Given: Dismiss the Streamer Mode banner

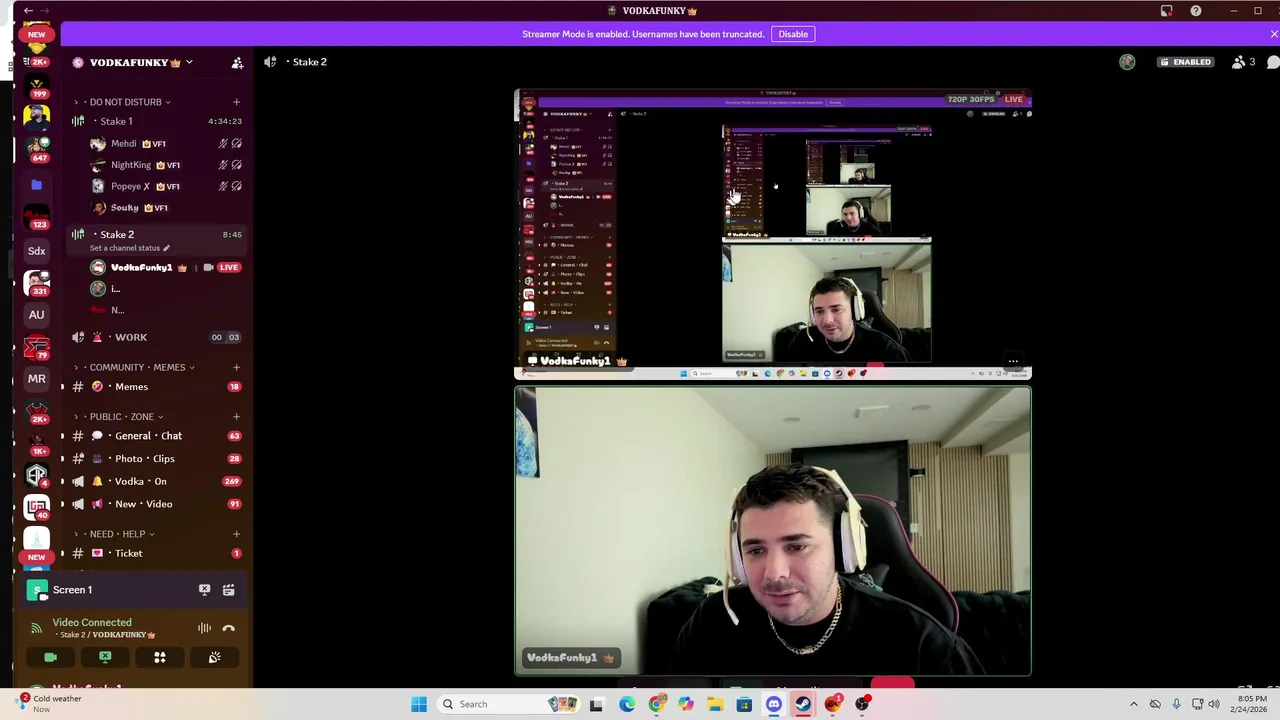Looking at the screenshot, I should pos(1273,34).
